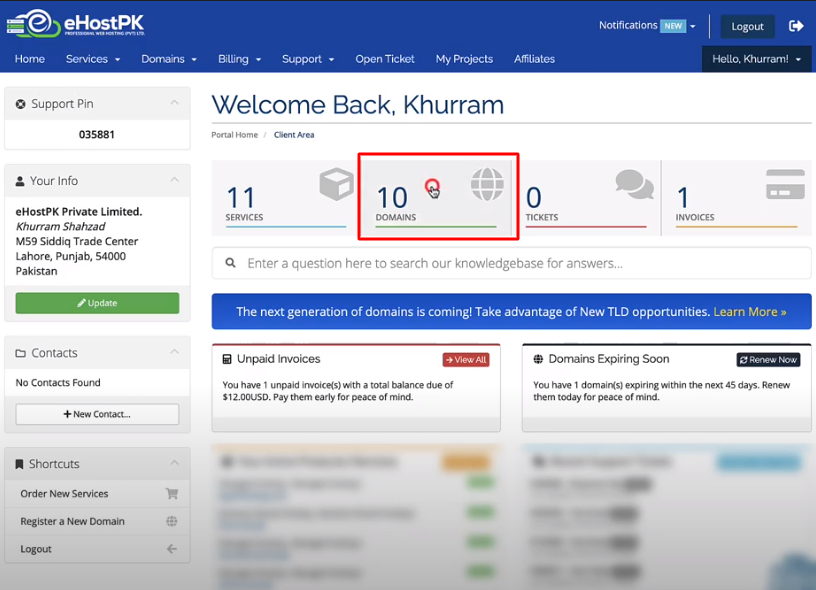Go to My Projects in the navbar
Screen dimensions: 816x590
click(464, 59)
